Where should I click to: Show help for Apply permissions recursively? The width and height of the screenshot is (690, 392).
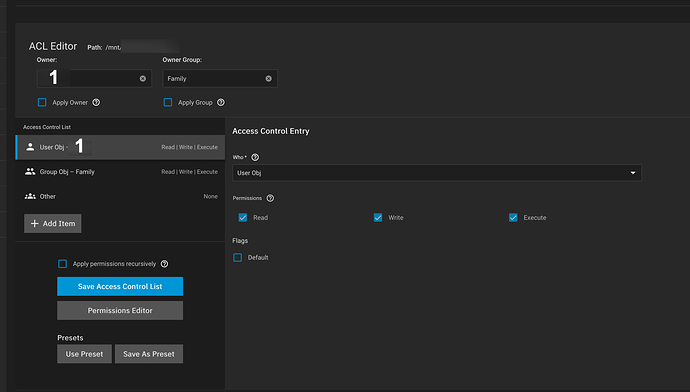coord(164,264)
